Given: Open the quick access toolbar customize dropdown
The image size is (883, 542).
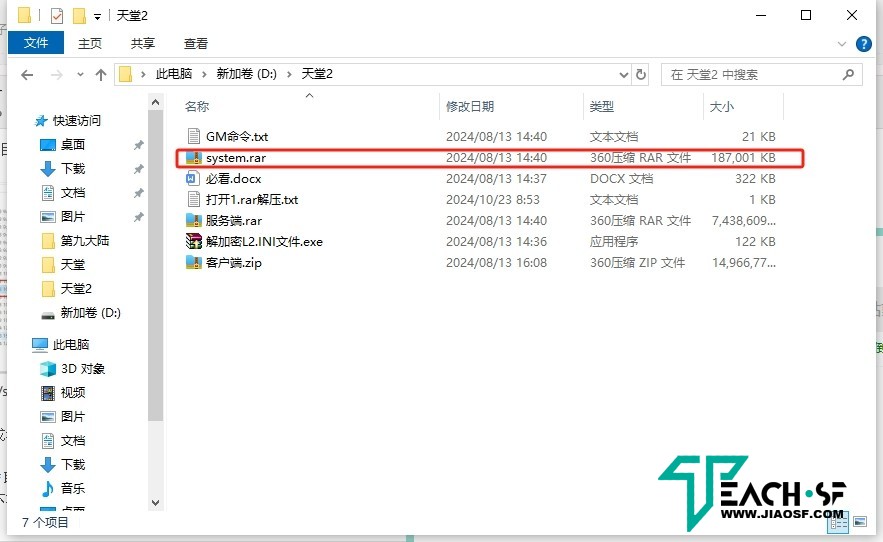Looking at the screenshot, I should tap(97, 16).
